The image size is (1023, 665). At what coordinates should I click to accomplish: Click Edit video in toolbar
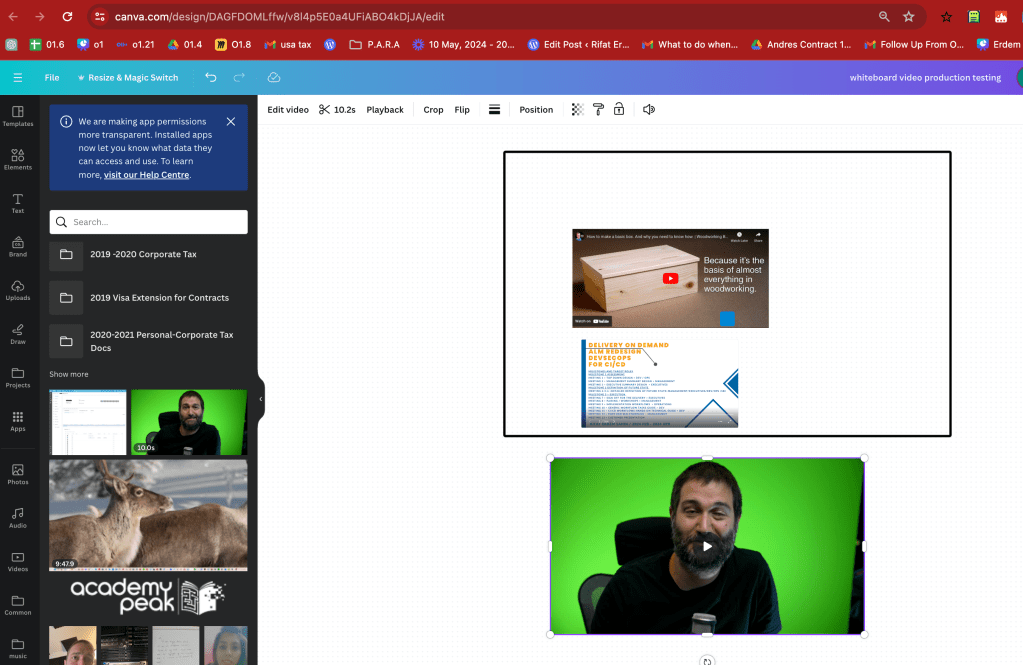click(288, 110)
